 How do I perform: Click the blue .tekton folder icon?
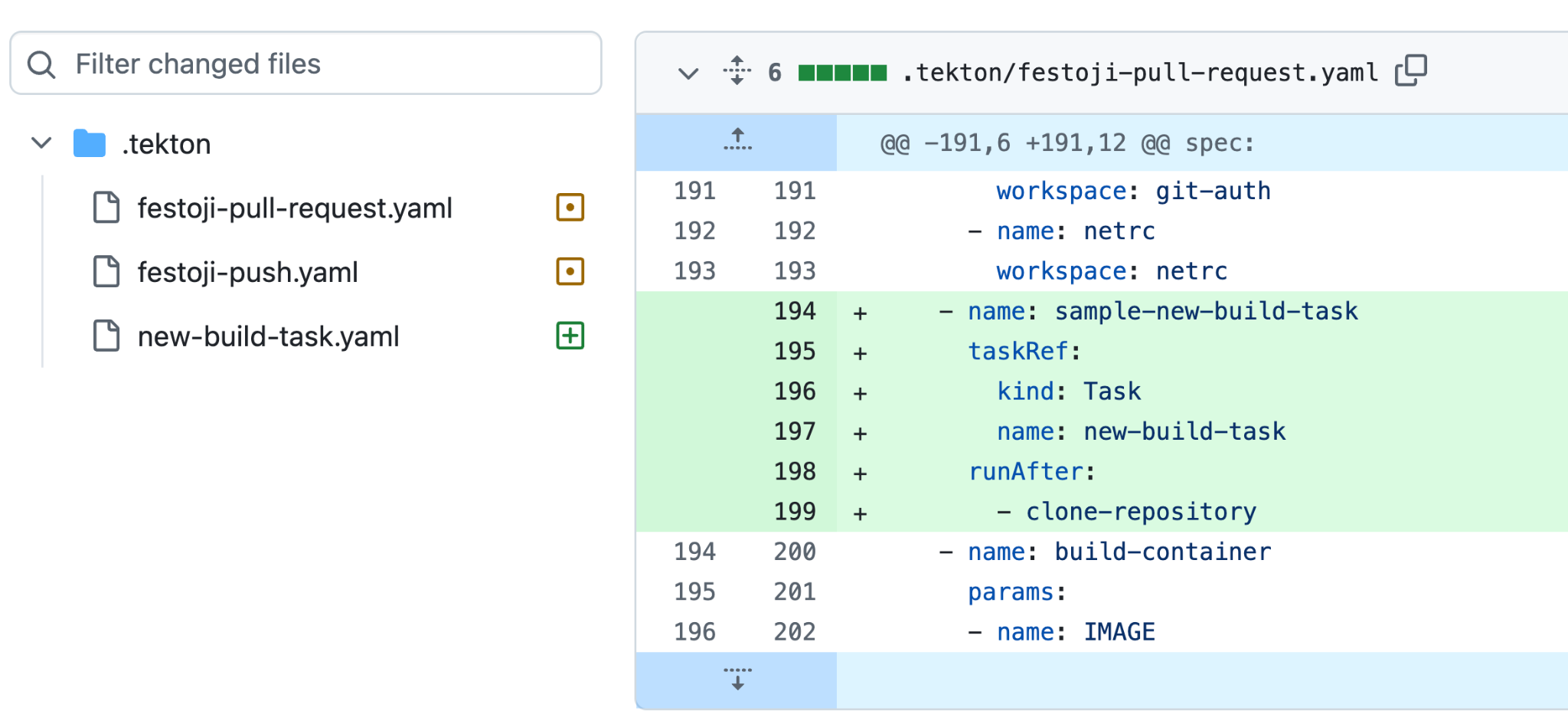[x=90, y=144]
